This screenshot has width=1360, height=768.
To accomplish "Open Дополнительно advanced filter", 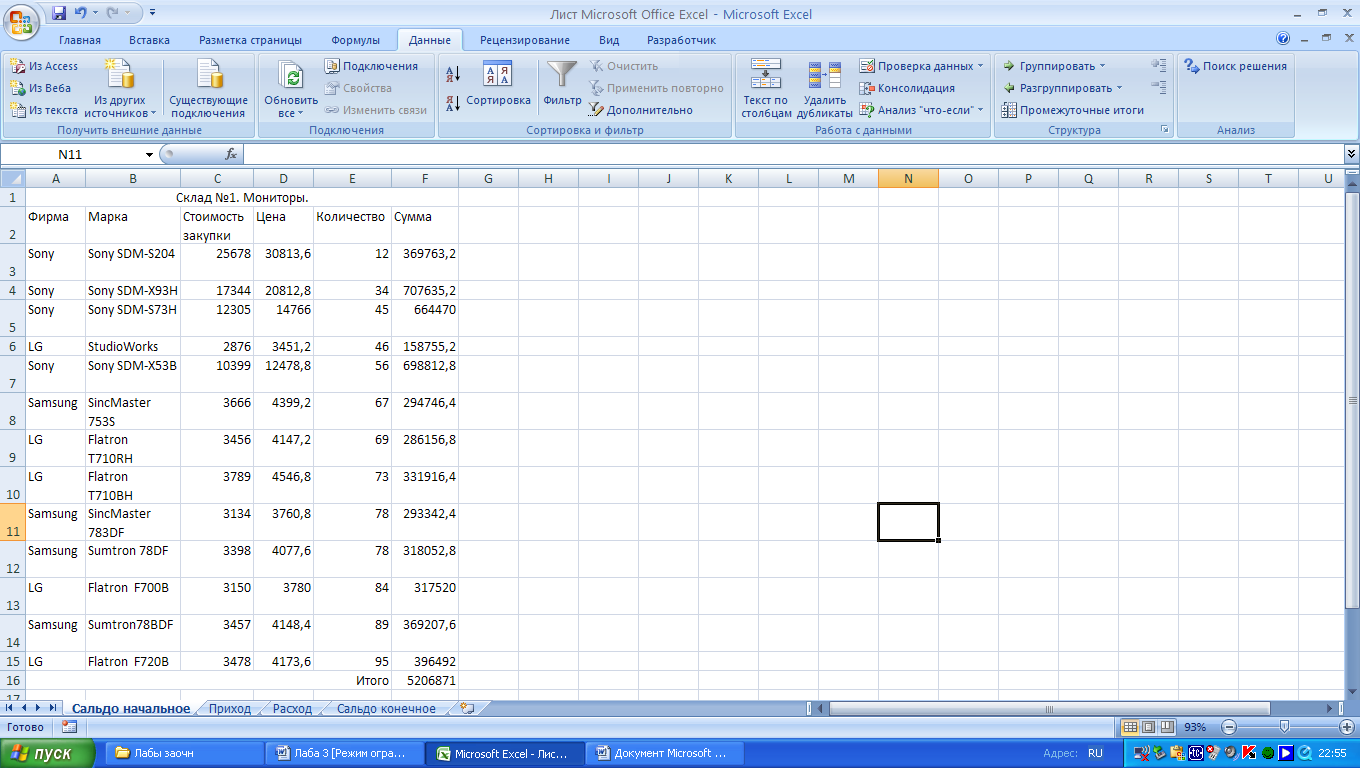I will pyautogui.click(x=640, y=110).
